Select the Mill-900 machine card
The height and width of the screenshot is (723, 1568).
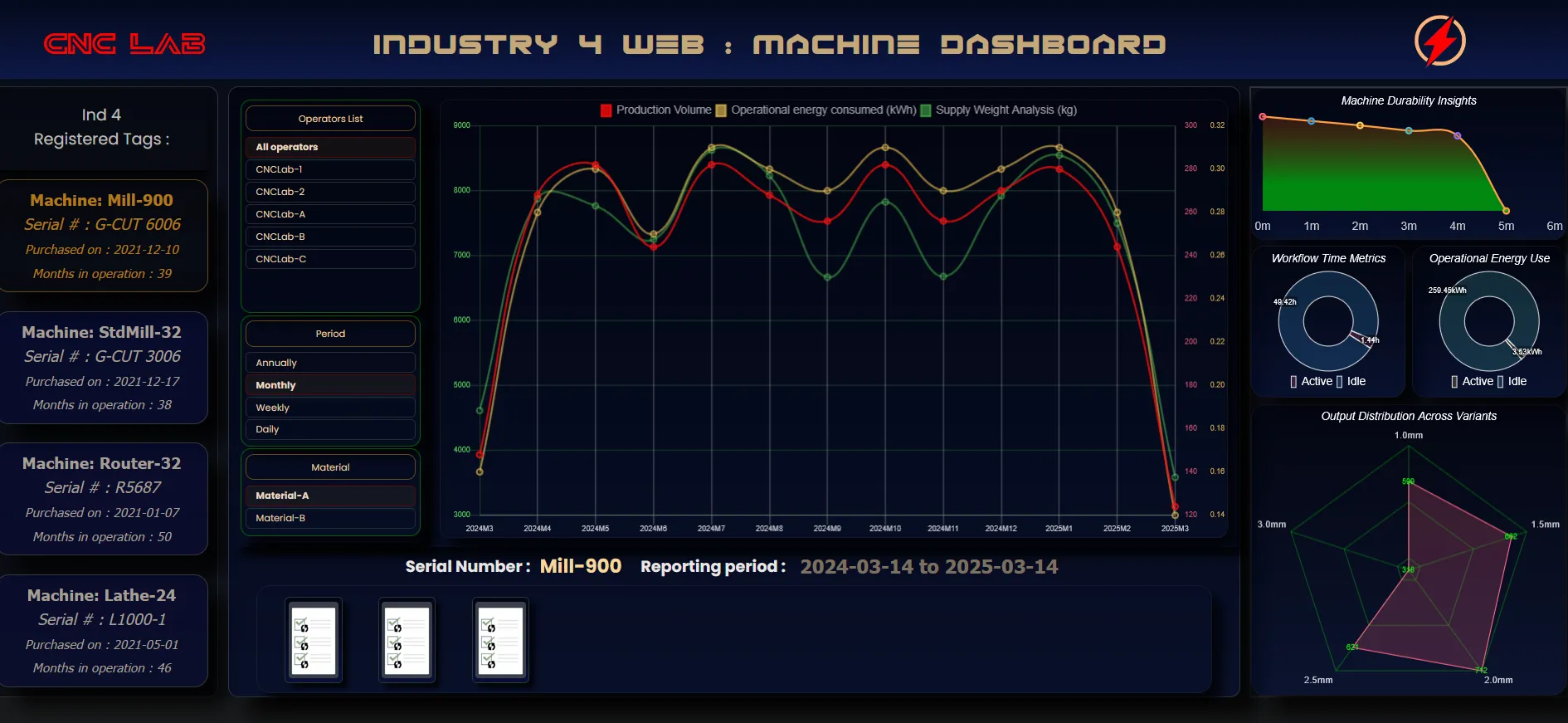103,236
